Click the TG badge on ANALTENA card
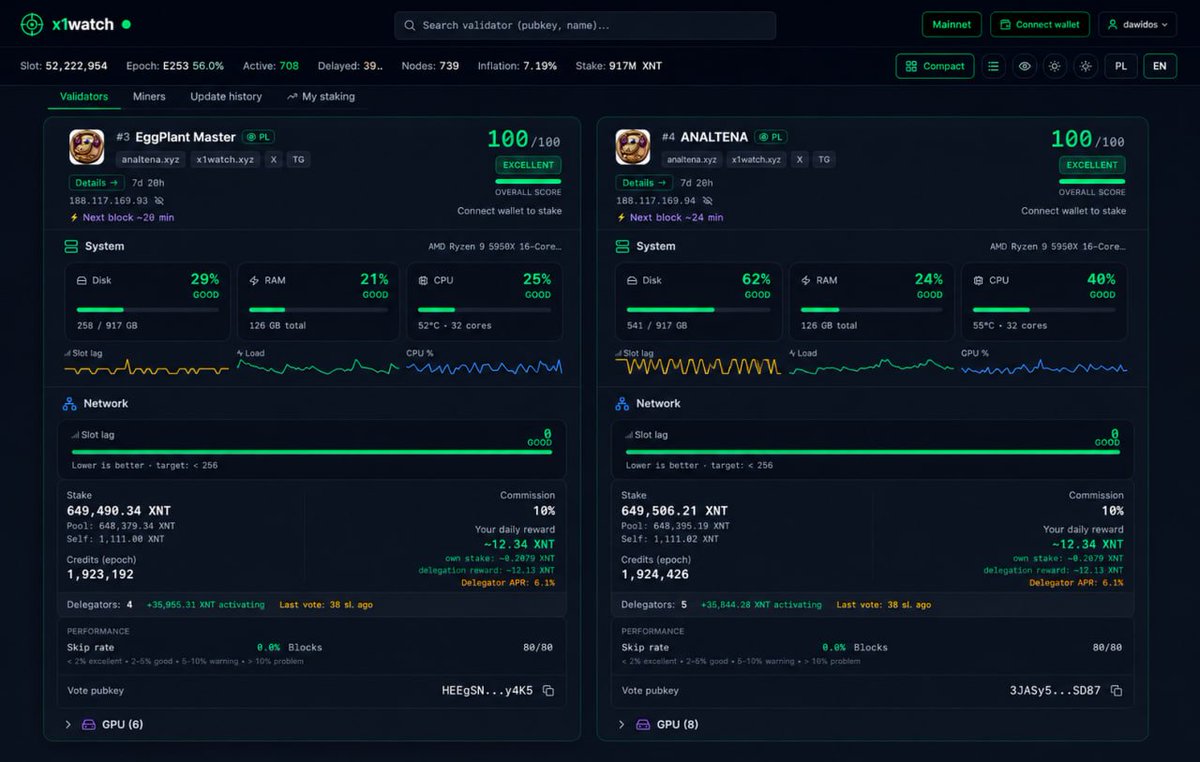 (823, 159)
